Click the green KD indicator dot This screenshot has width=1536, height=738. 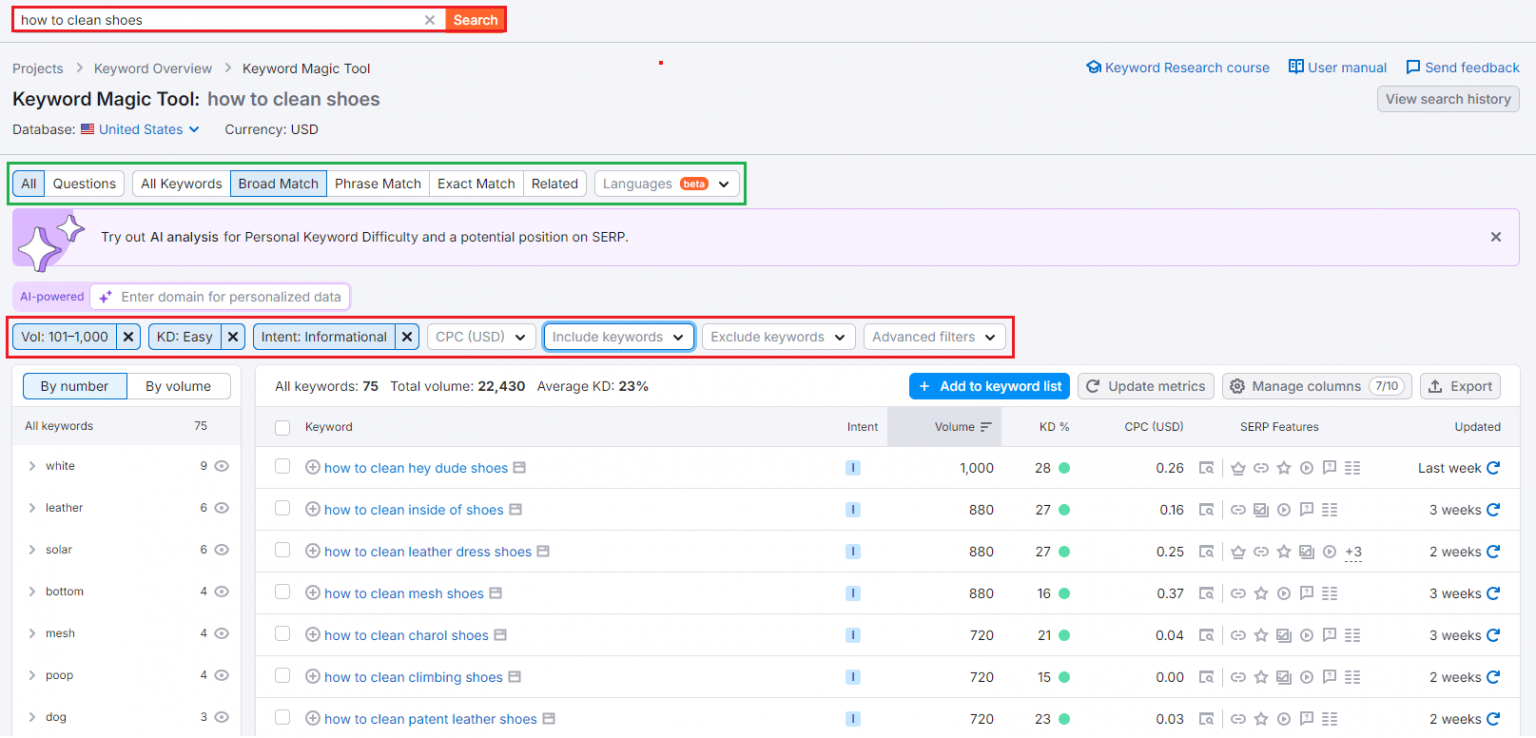(x=1063, y=467)
